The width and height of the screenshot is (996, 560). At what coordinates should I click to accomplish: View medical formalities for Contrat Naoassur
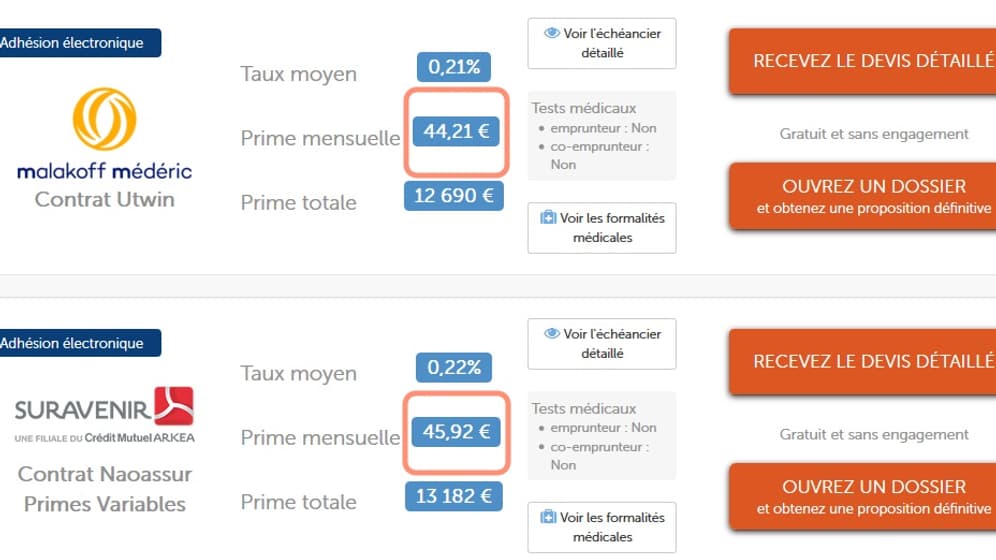pyautogui.click(x=602, y=528)
